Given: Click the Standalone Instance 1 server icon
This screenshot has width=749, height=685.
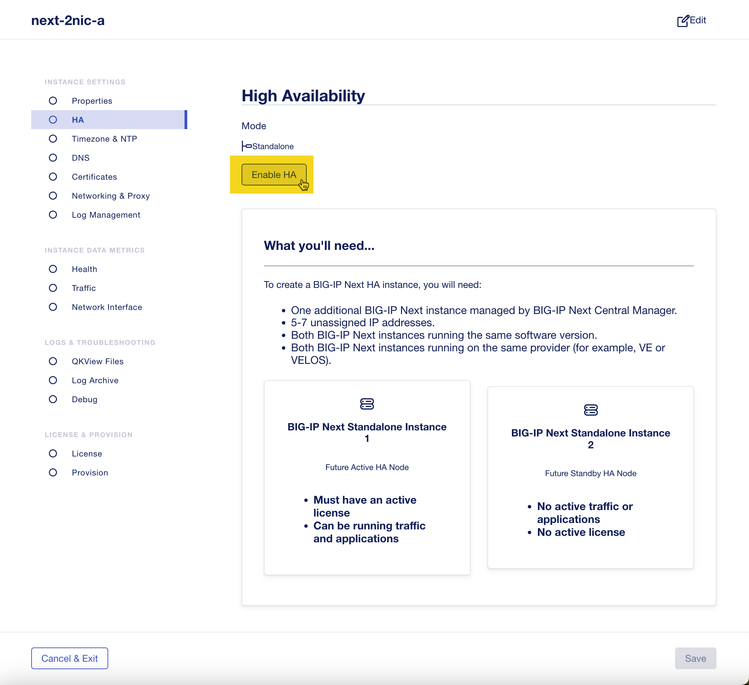Looking at the screenshot, I should (367, 404).
